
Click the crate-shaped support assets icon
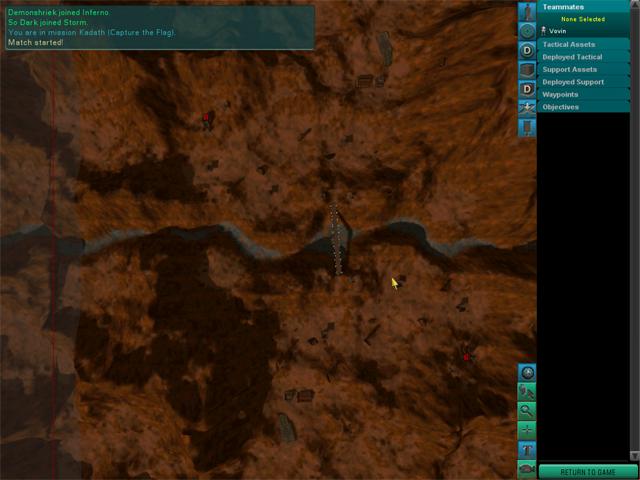coord(527,69)
